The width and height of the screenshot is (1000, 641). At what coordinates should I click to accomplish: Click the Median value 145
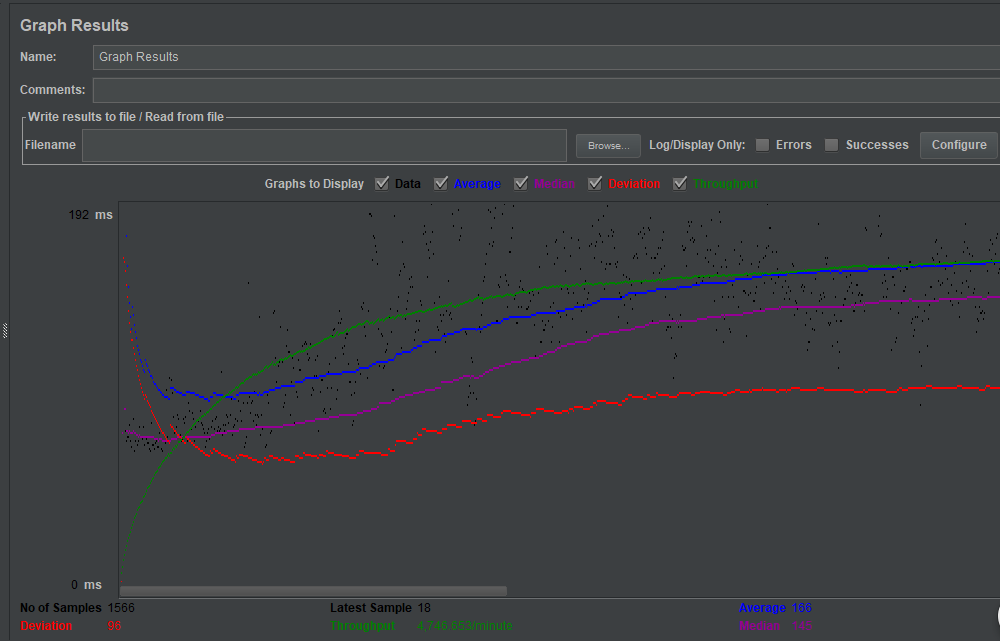[x=802, y=626]
